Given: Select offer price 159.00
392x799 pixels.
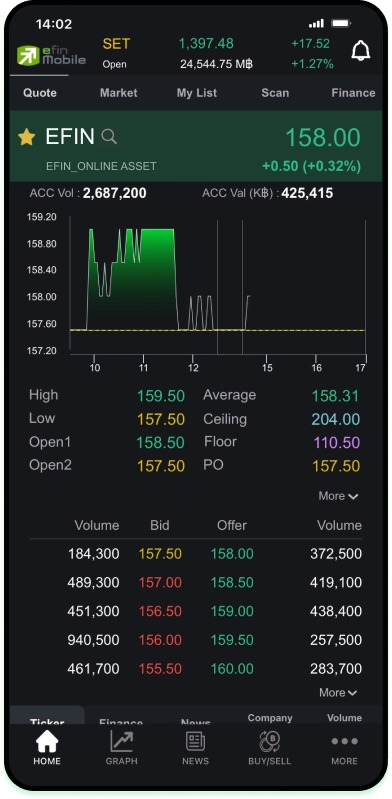Looking at the screenshot, I should coord(232,611).
